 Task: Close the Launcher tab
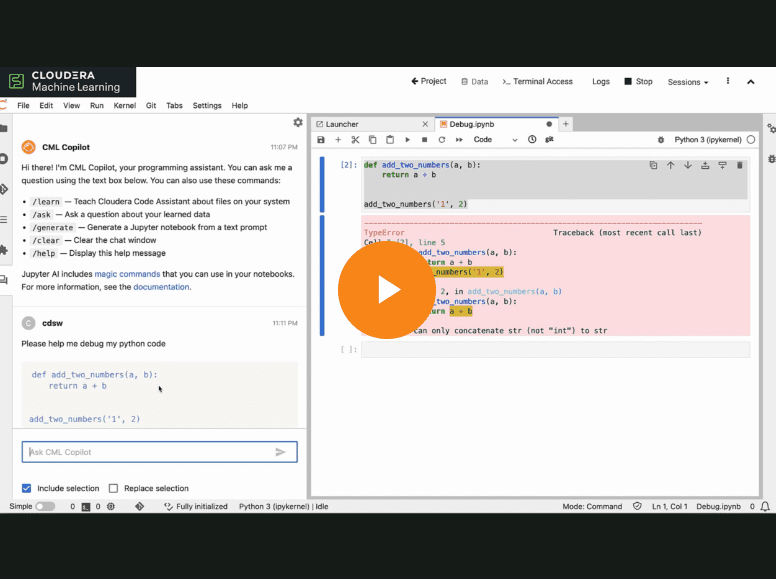(x=425, y=124)
